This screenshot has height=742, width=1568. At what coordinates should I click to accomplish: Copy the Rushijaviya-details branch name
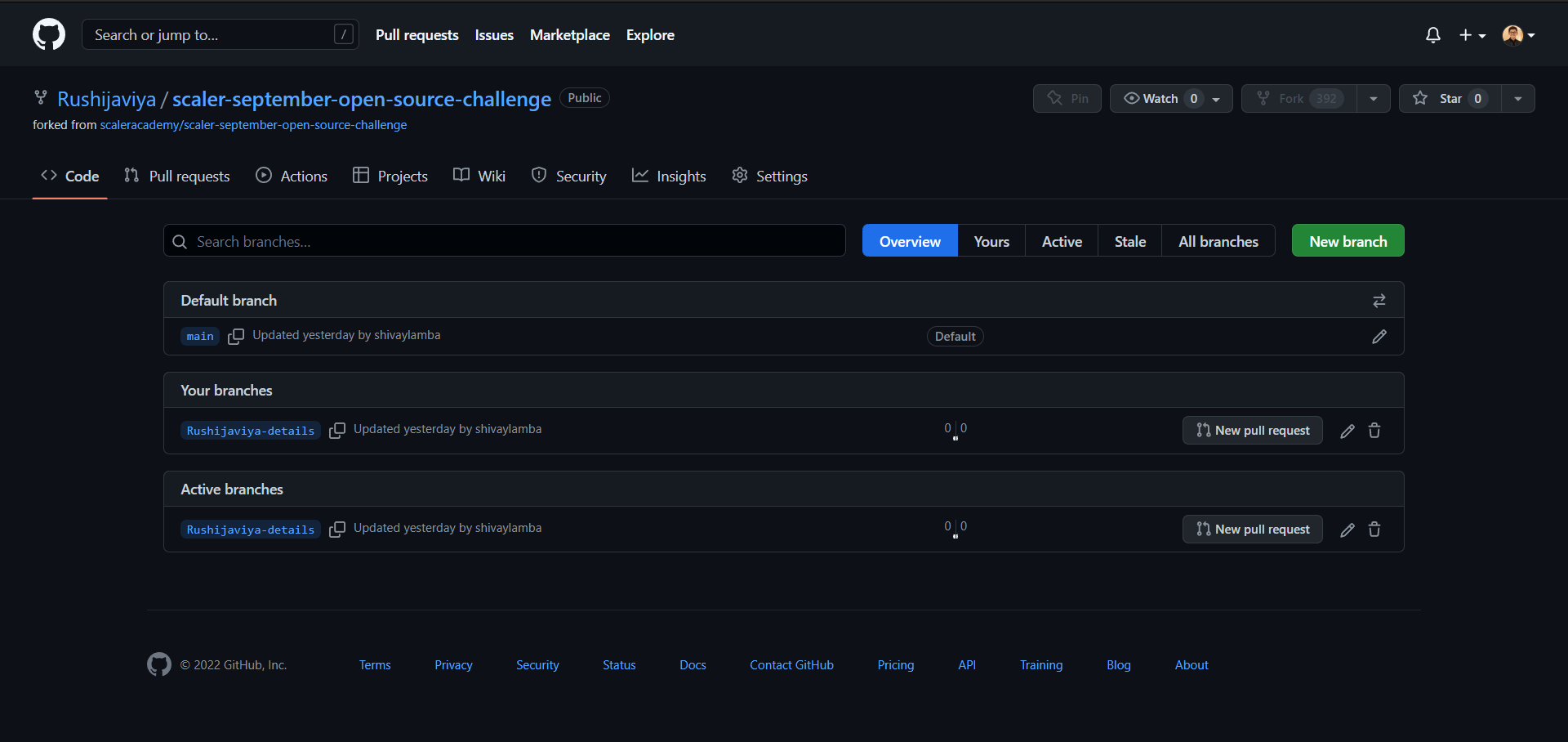(x=337, y=430)
